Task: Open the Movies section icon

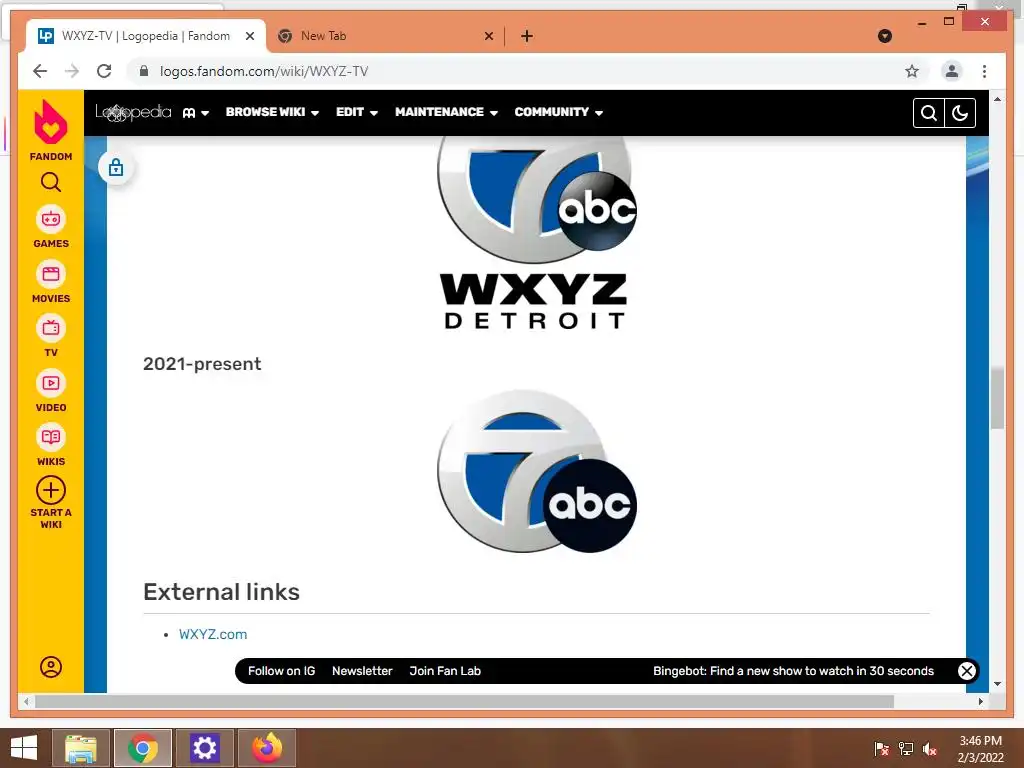Action: point(51,274)
